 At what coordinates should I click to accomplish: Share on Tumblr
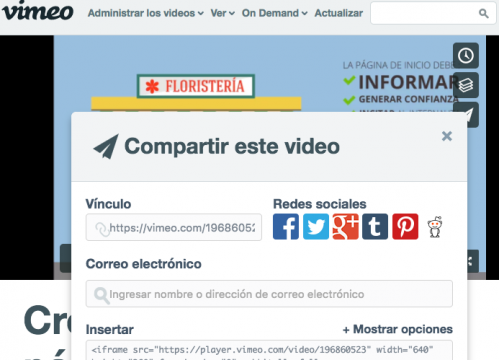(375, 227)
